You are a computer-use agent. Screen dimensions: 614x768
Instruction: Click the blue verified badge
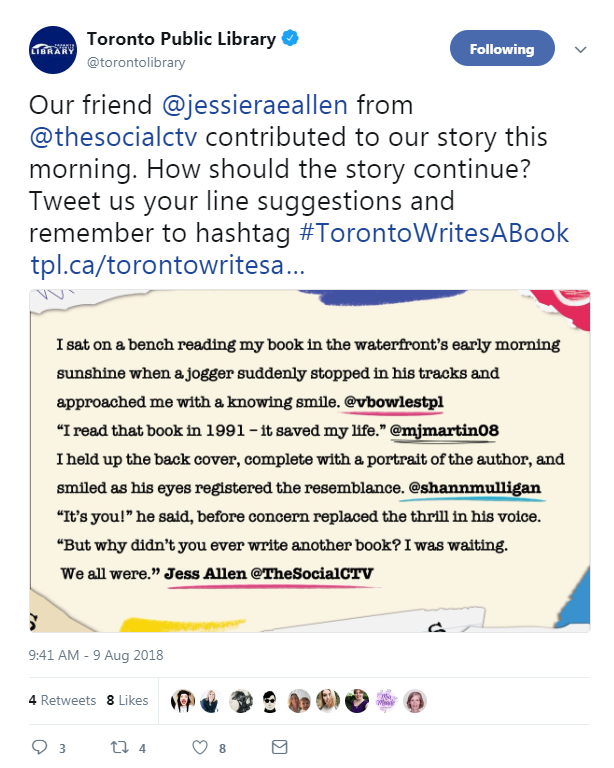pos(290,38)
